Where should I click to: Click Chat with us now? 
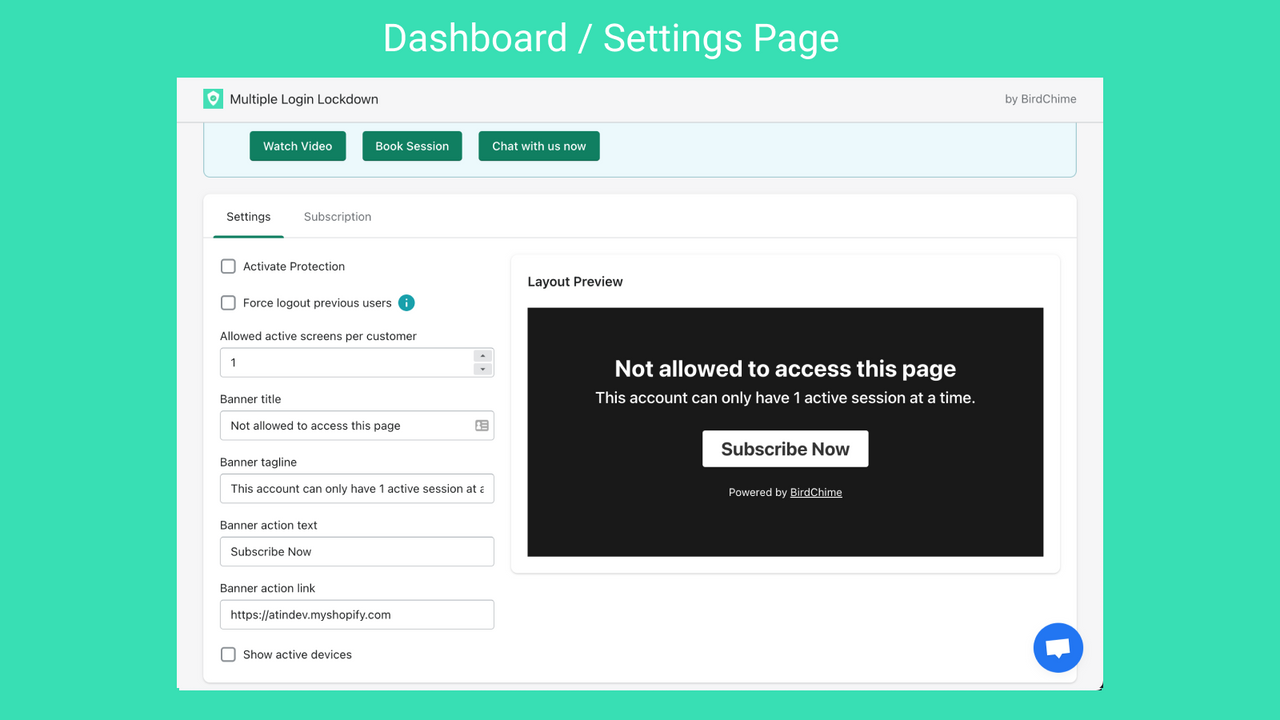click(539, 145)
